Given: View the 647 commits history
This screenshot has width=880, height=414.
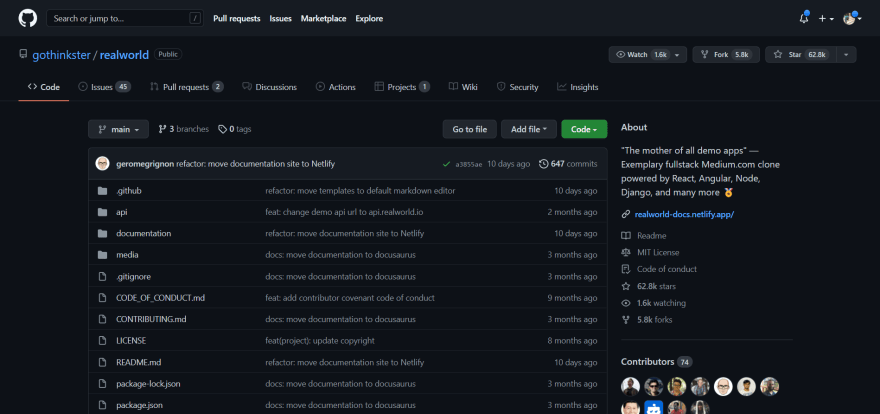Looking at the screenshot, I should (568, 164).
